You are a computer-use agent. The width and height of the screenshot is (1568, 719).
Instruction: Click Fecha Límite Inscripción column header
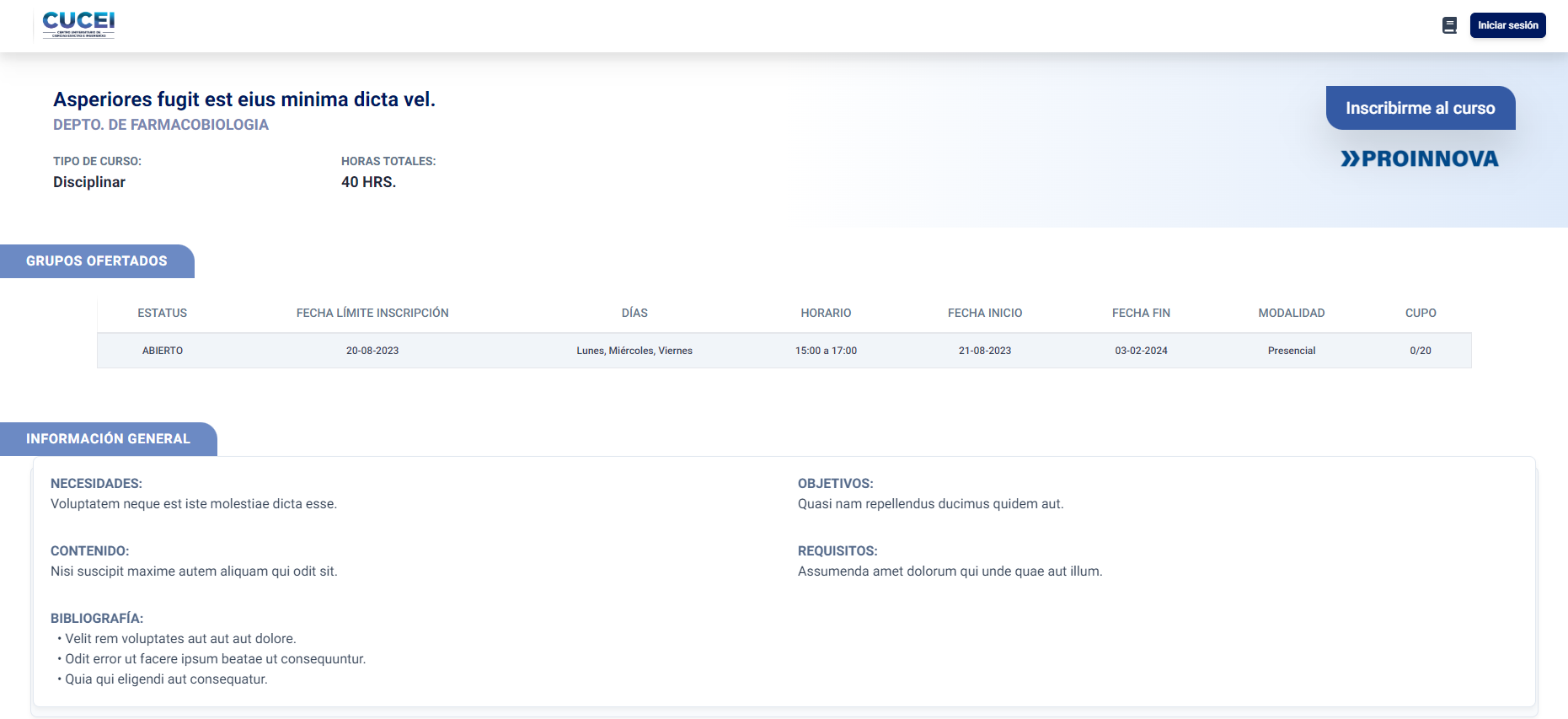372,313
